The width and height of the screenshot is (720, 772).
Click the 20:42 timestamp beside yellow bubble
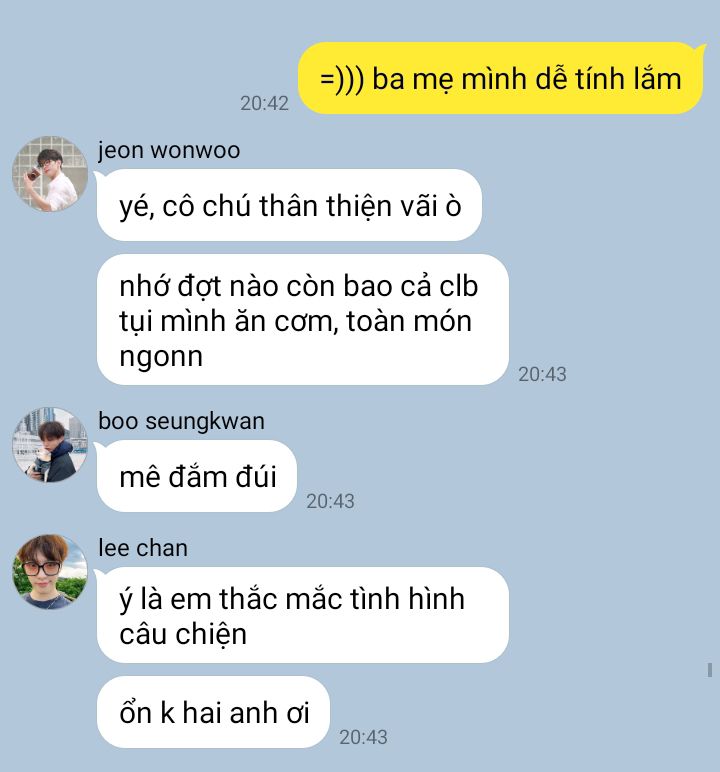(x=264, y=103)
